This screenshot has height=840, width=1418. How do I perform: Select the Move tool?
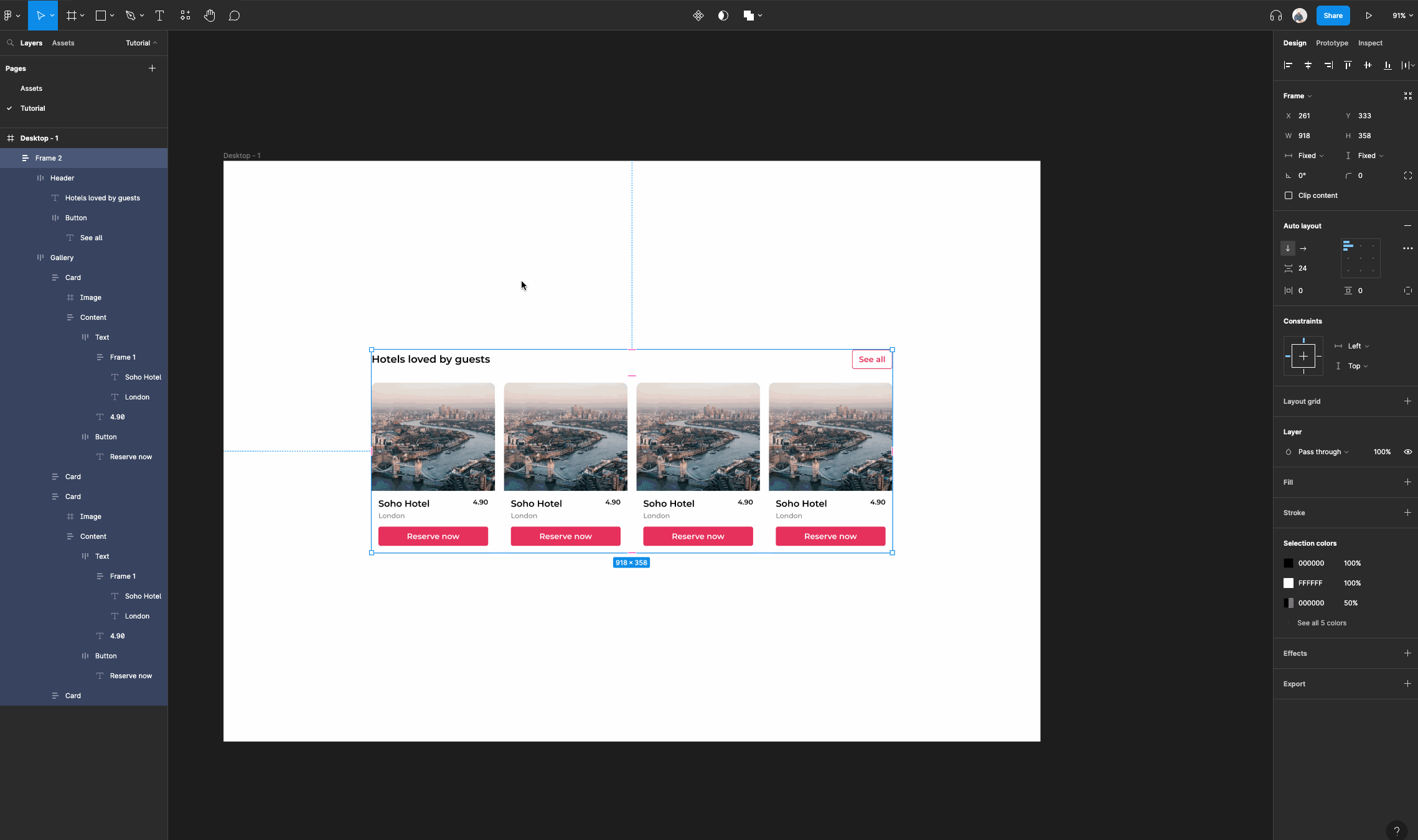[40, 16]
